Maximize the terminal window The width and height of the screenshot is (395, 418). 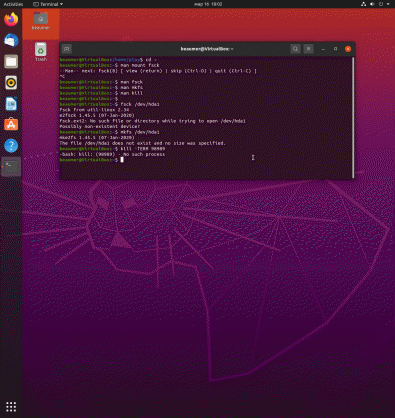tap(335, 49)
